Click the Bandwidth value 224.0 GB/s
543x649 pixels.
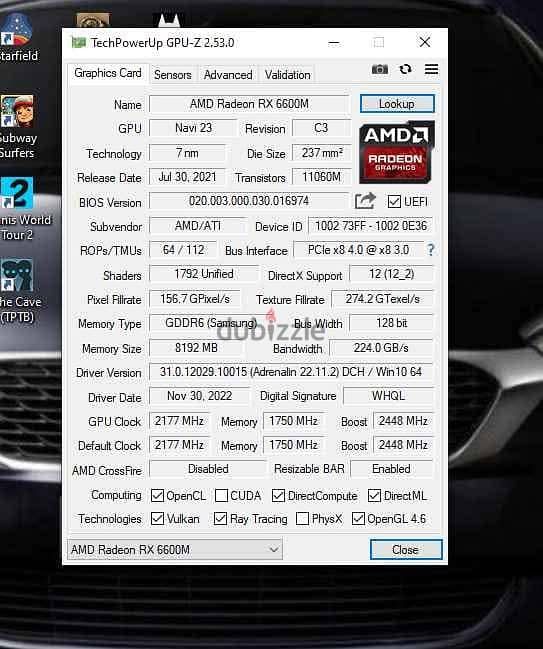(381, 348)
